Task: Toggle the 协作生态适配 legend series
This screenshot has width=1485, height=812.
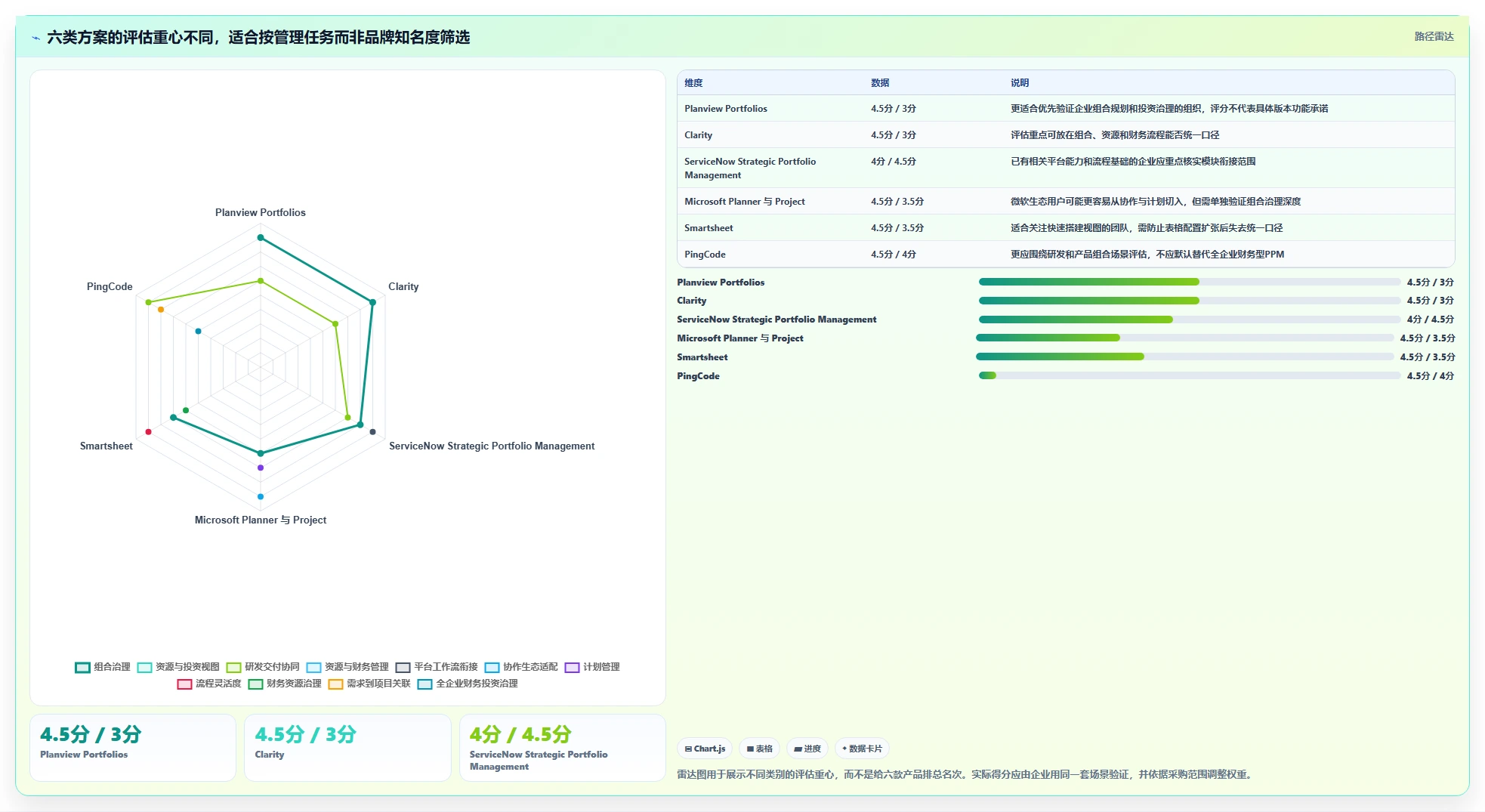Action: click(x=521, y=667)
